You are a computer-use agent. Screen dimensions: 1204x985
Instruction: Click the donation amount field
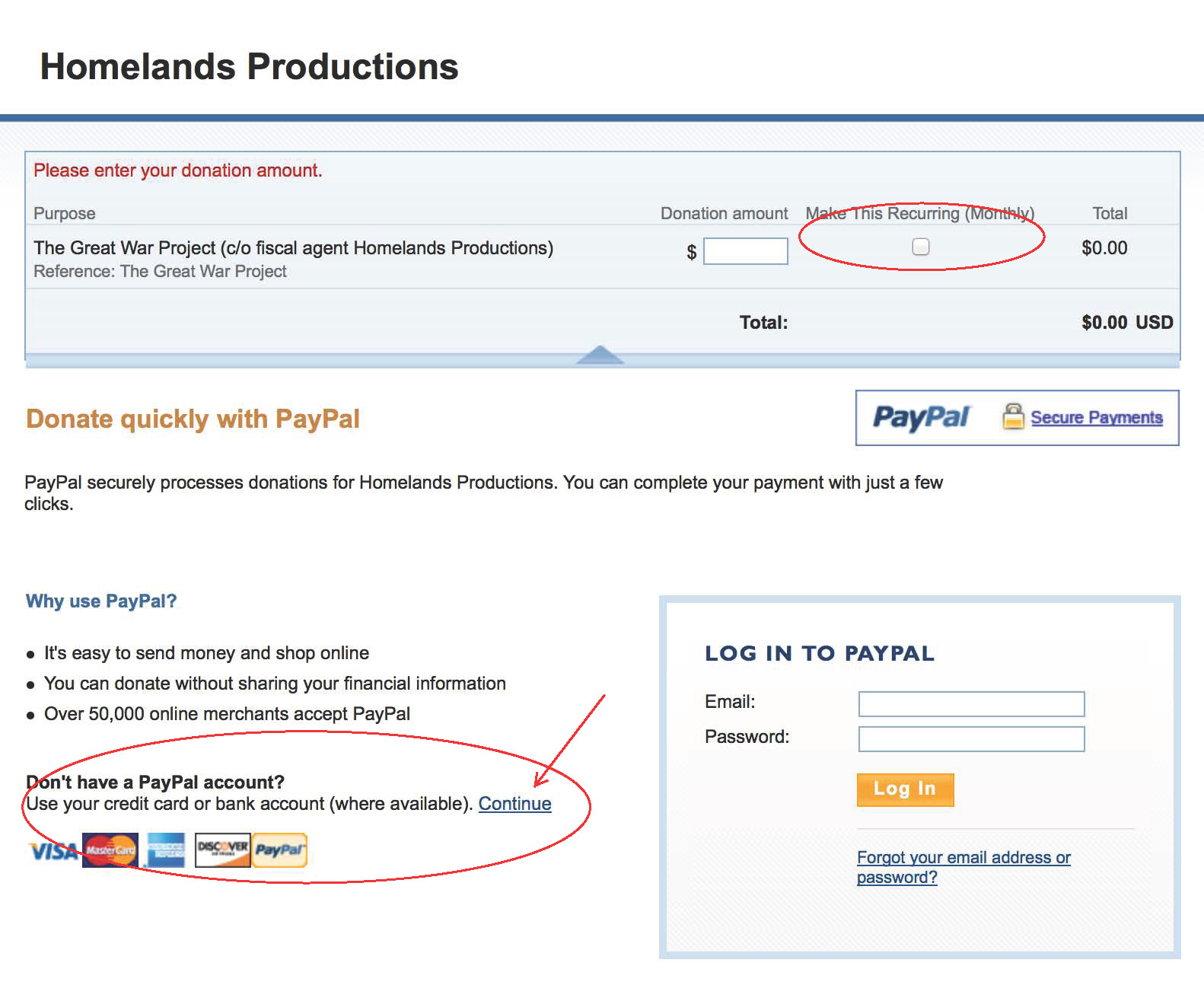click(x=746, y=251)
